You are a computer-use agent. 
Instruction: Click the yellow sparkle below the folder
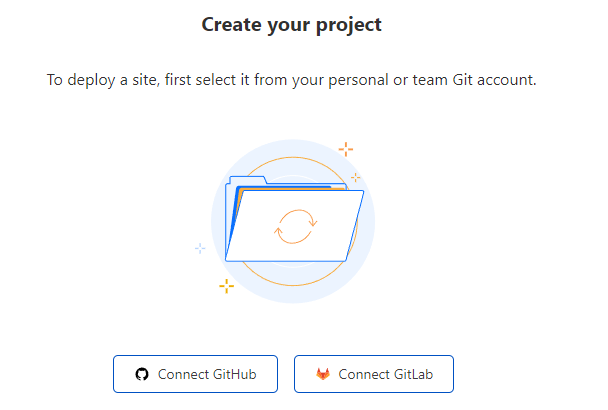tap(227, 287)
